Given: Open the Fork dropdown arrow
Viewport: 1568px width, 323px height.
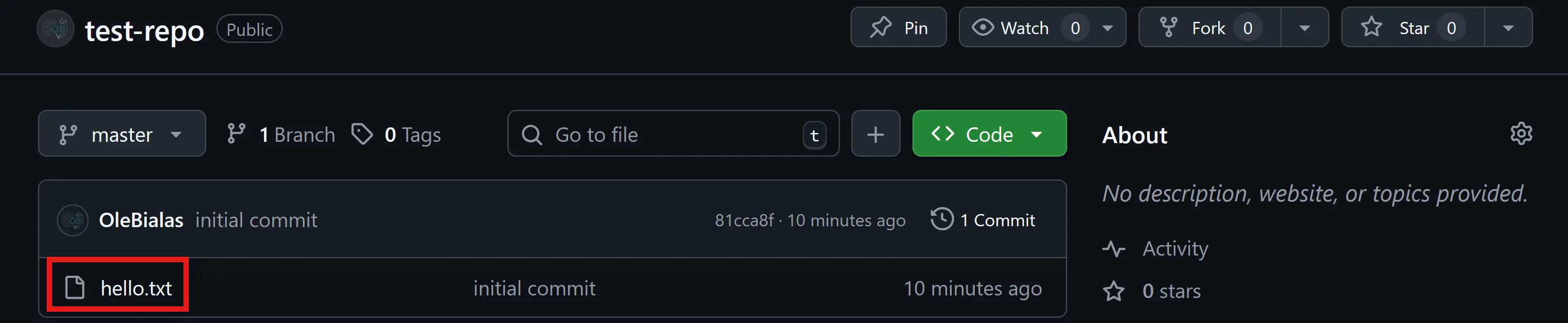Looking at the screenshot, I should (x=1304, y=28).
